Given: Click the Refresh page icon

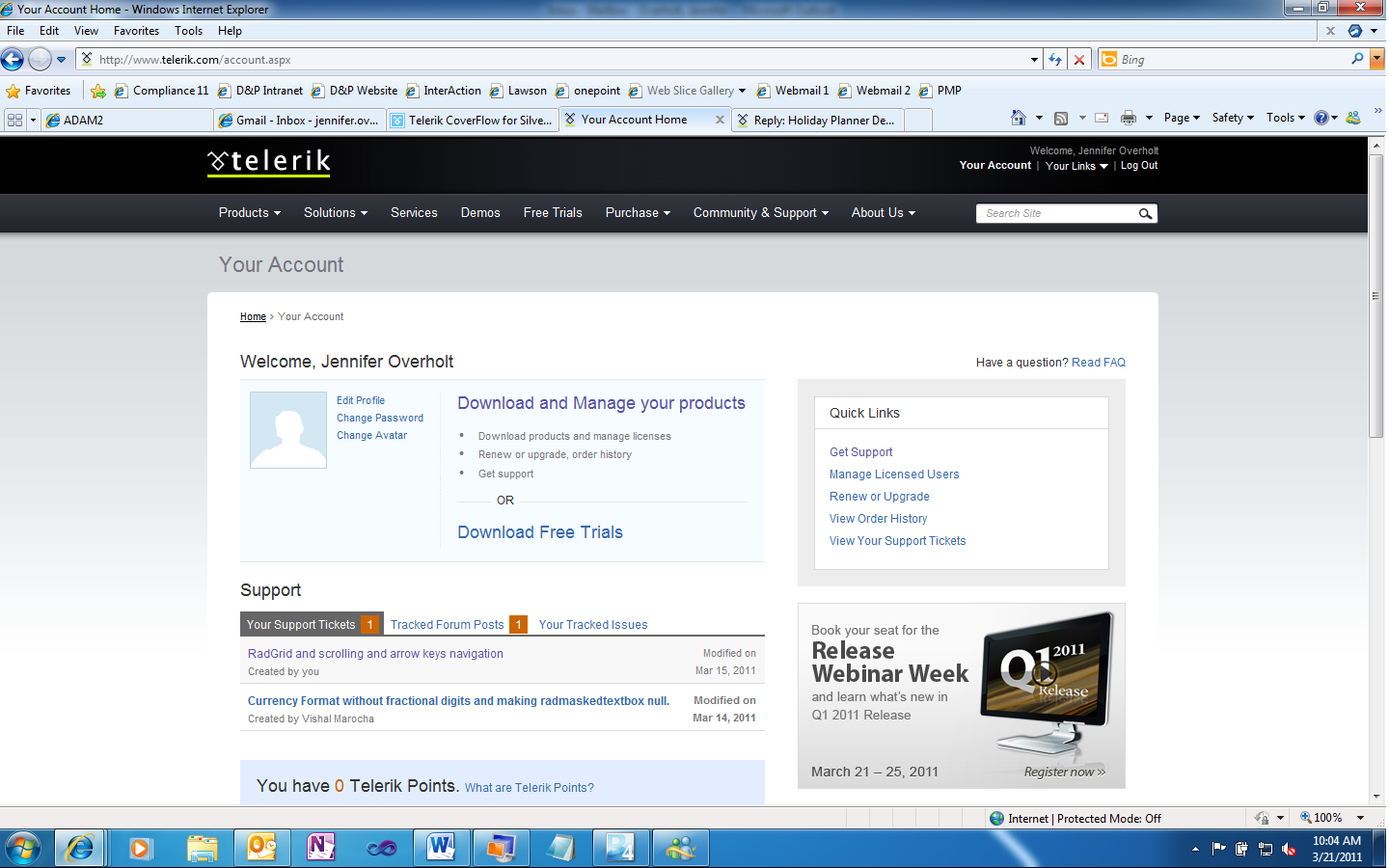Looking at the screenshot, I should pos(1055,60).
